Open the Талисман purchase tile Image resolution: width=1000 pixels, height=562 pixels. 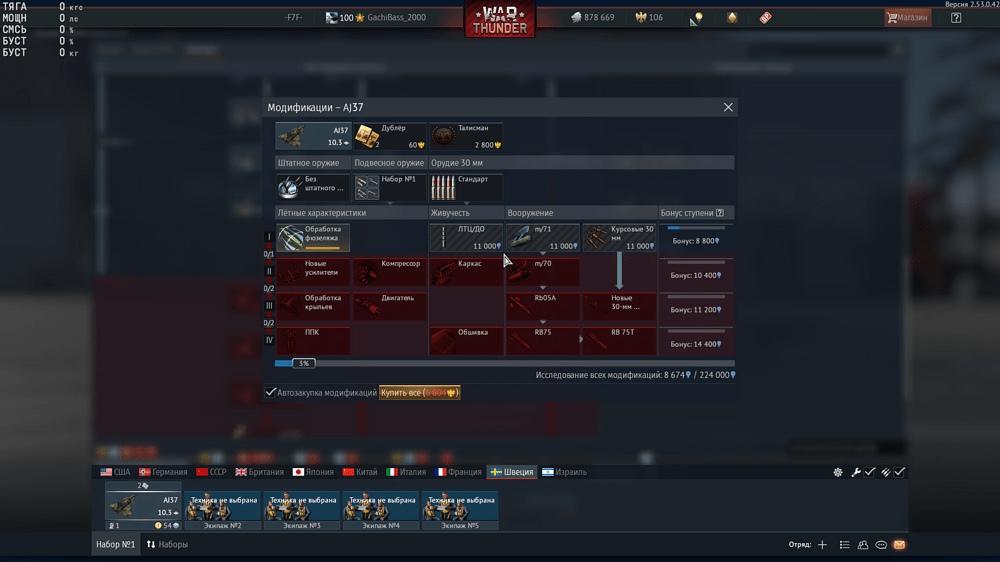(466, 137)
